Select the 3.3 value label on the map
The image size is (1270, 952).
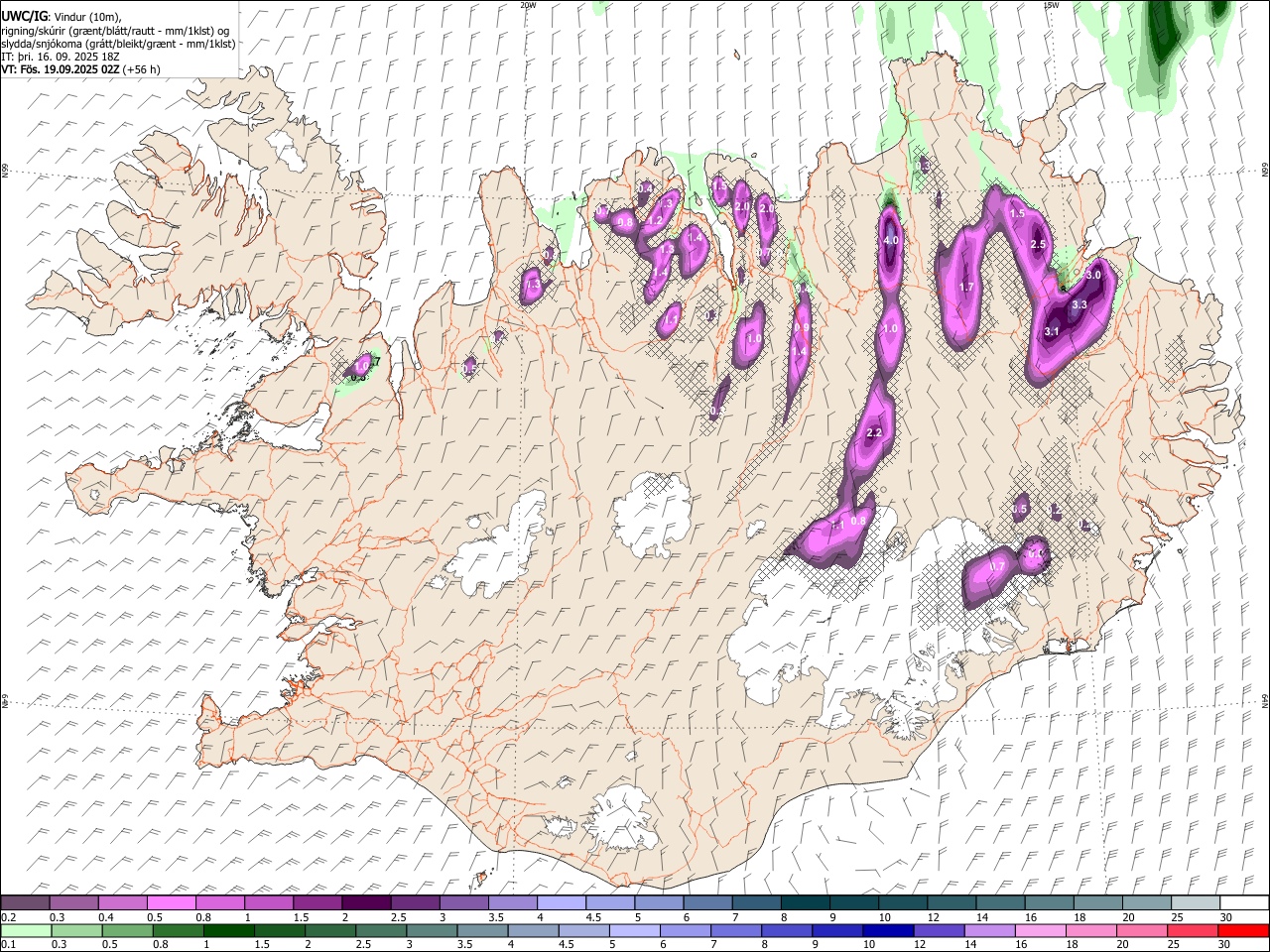coord(1079,304)
